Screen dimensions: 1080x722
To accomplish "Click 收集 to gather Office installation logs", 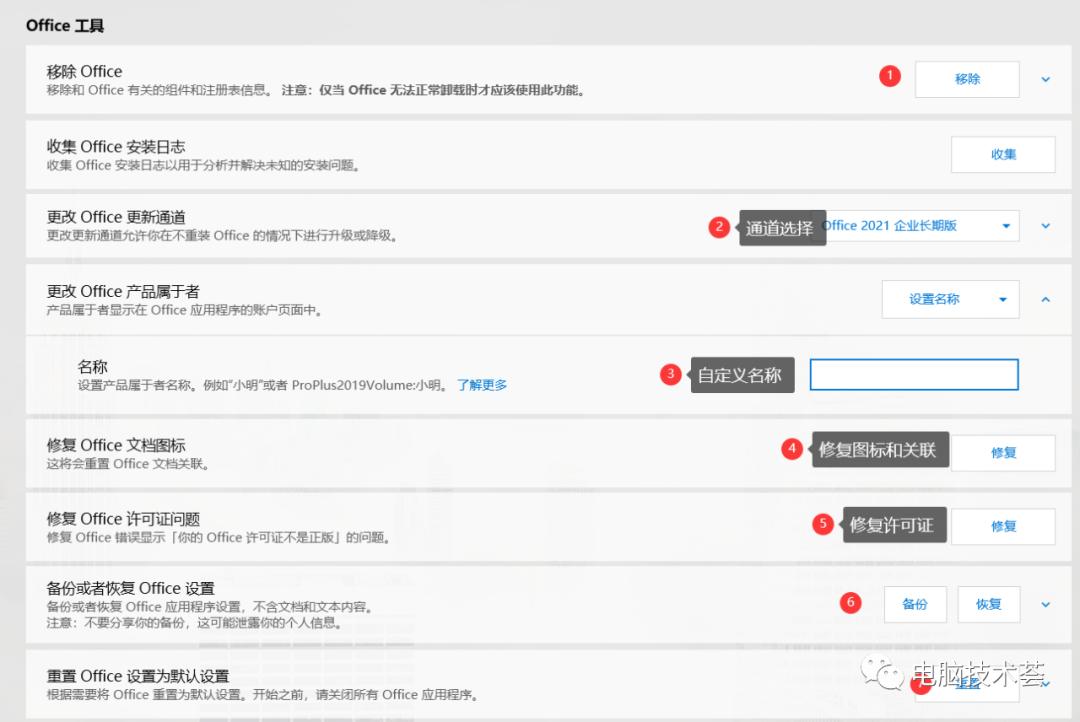I will [1002, 154].
